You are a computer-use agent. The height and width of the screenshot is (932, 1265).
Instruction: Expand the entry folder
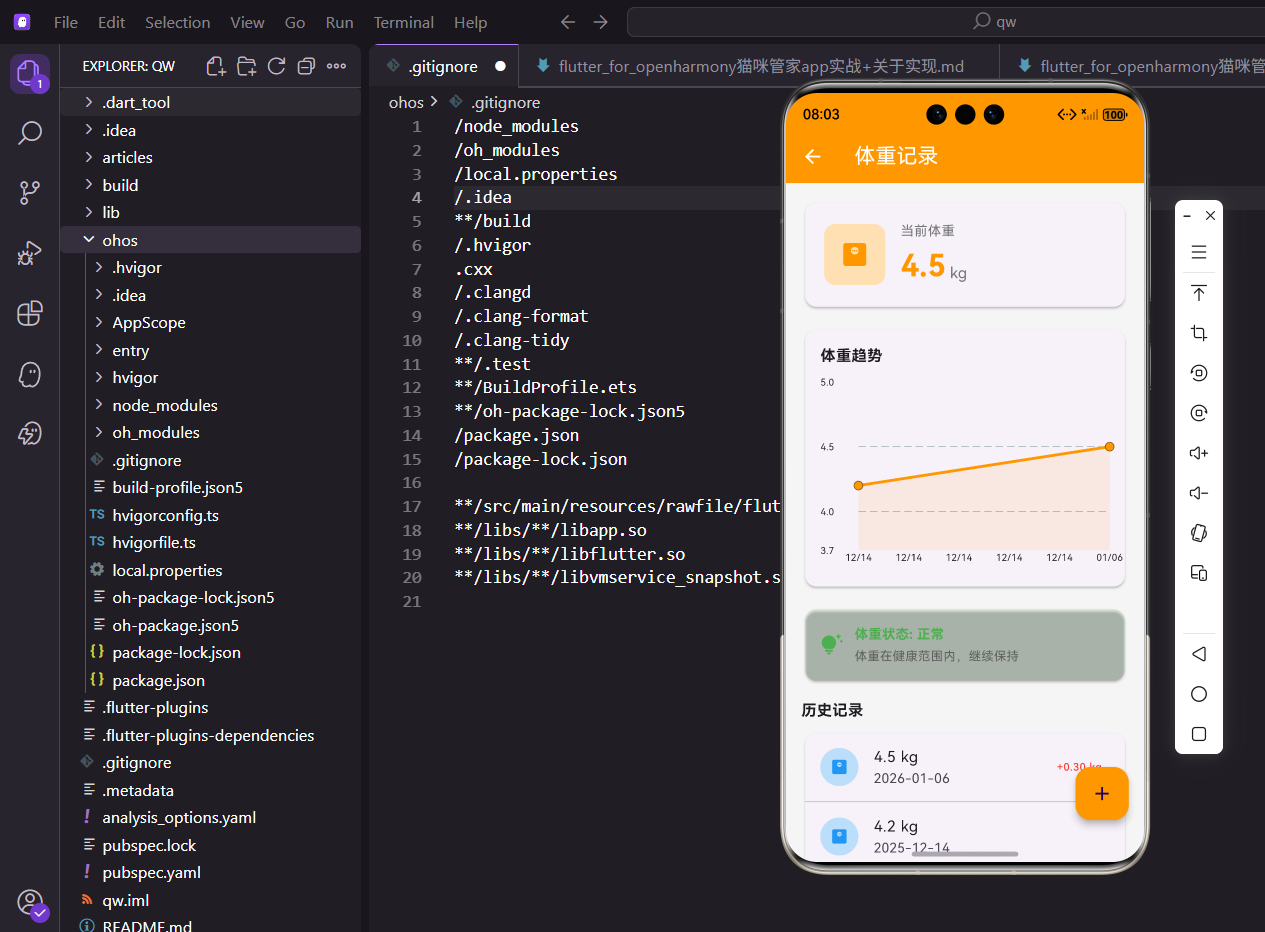pyautogui.click(x=210, y=350)
